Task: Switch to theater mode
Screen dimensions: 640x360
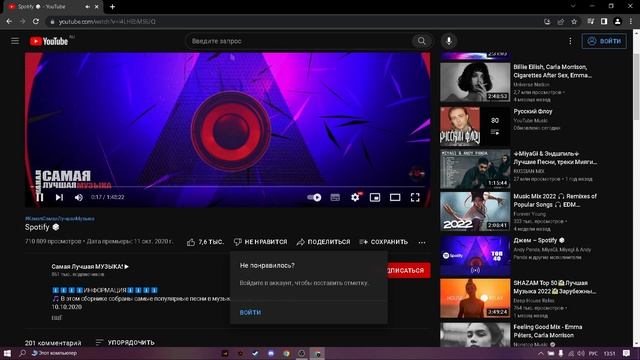Action: coord(395,198)
